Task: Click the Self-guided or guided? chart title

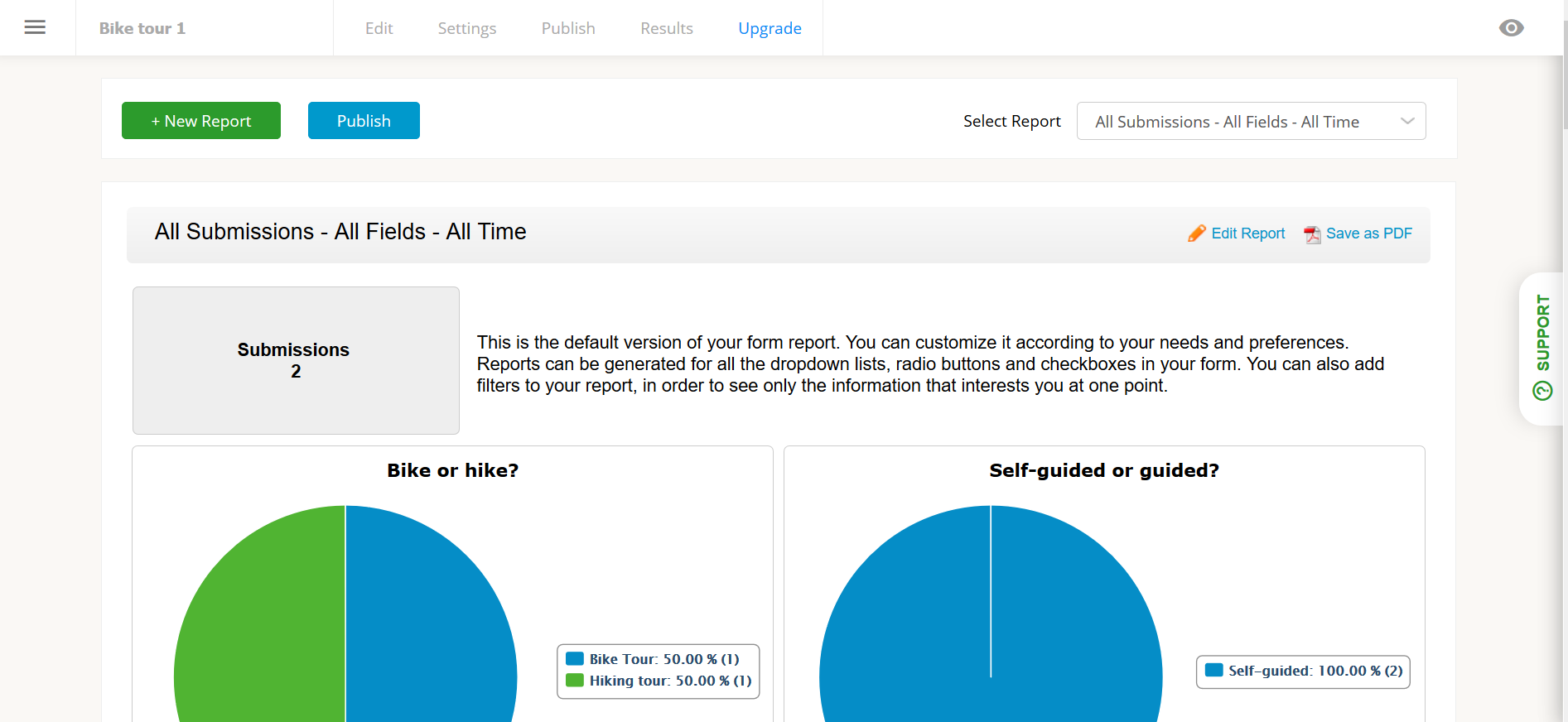Action: (x=1104, y=470)
